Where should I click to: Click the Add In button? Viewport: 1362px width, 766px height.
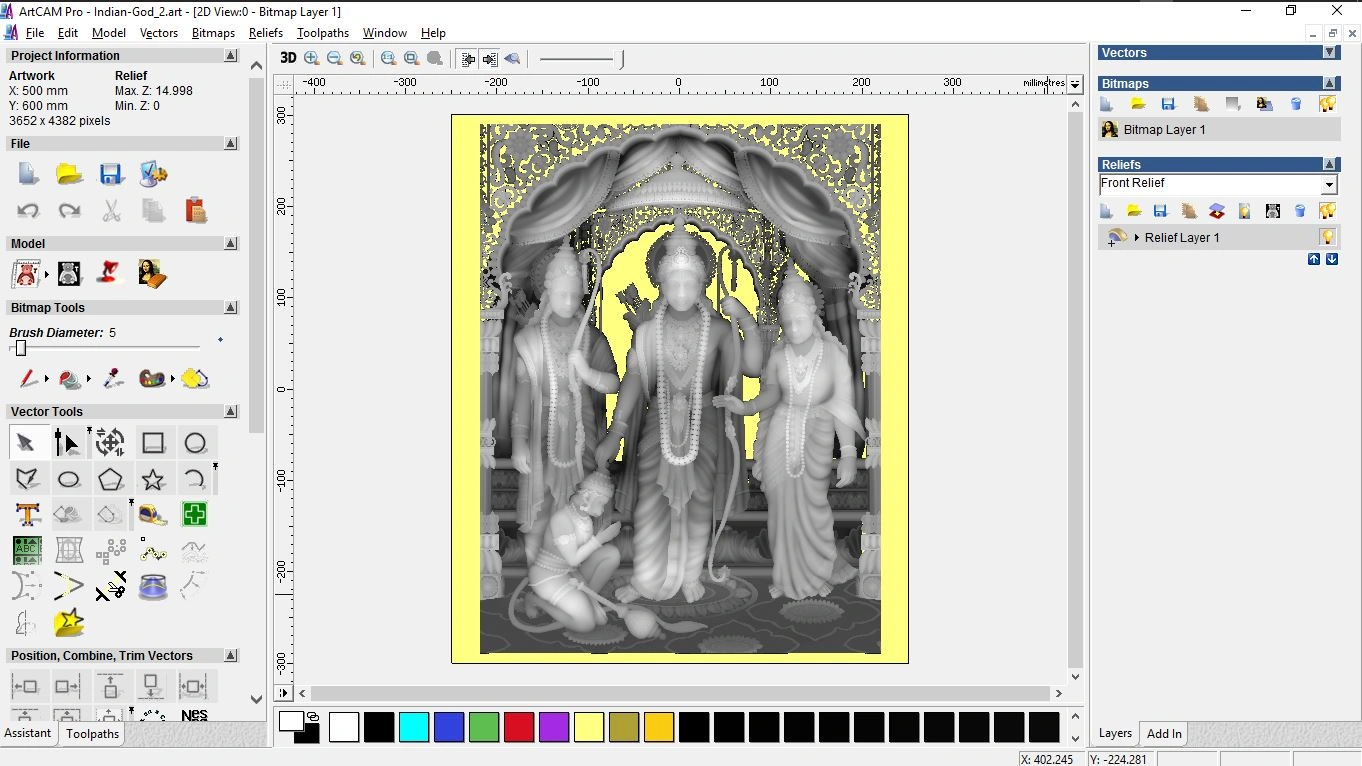coord(1163,733)
